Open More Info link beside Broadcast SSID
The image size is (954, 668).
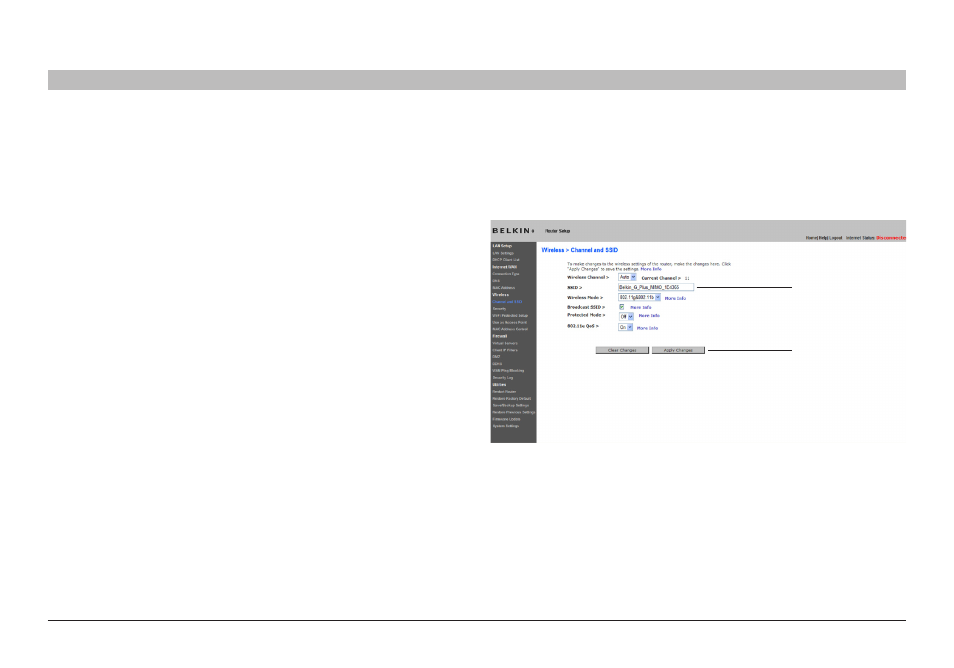tap(640, 307)
